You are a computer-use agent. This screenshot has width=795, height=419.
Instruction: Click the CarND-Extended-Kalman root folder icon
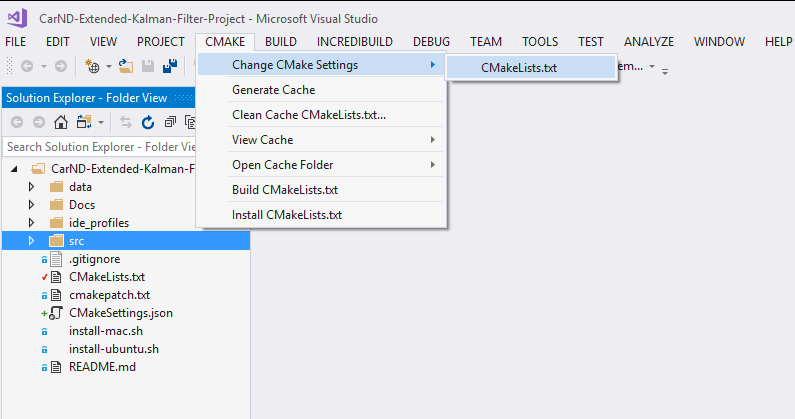pos(38,169)
